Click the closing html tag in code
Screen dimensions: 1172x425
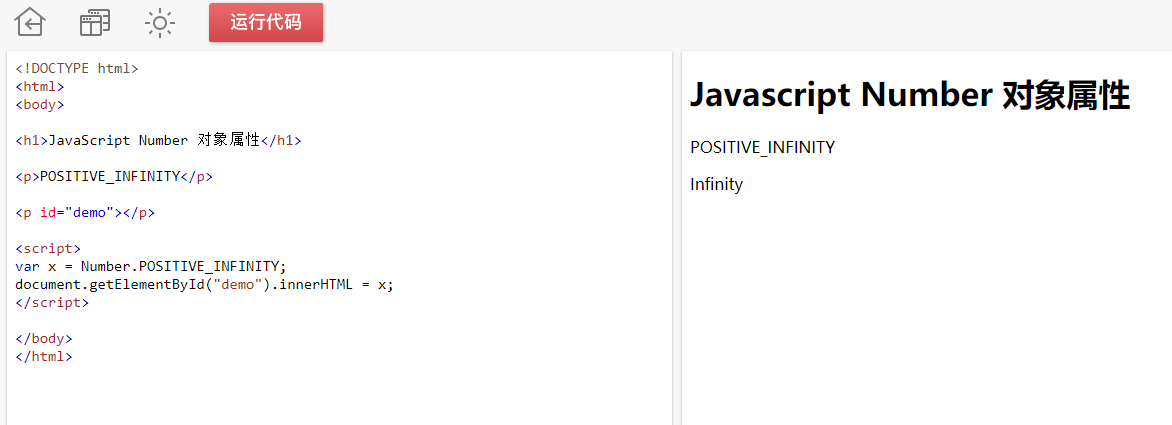(x=44, y=356)
